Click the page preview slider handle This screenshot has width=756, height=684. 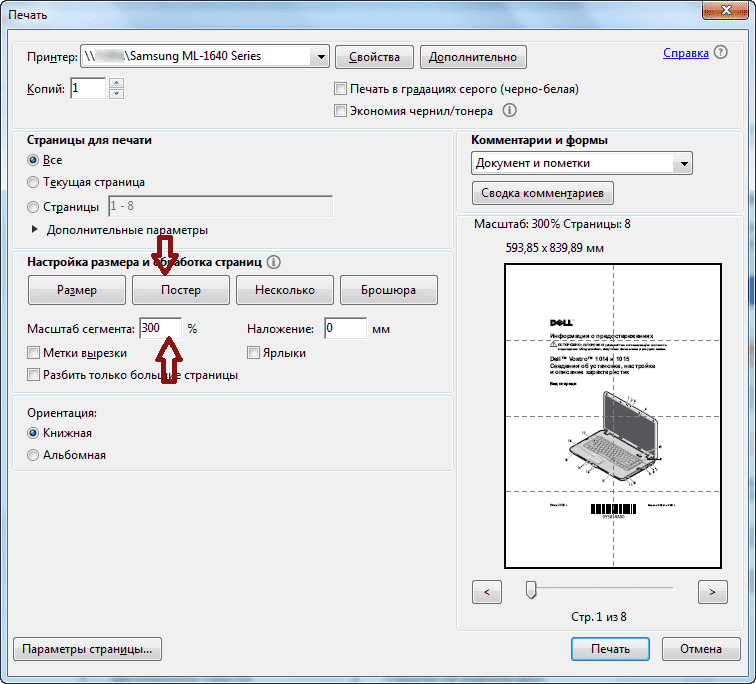[531, 590]
